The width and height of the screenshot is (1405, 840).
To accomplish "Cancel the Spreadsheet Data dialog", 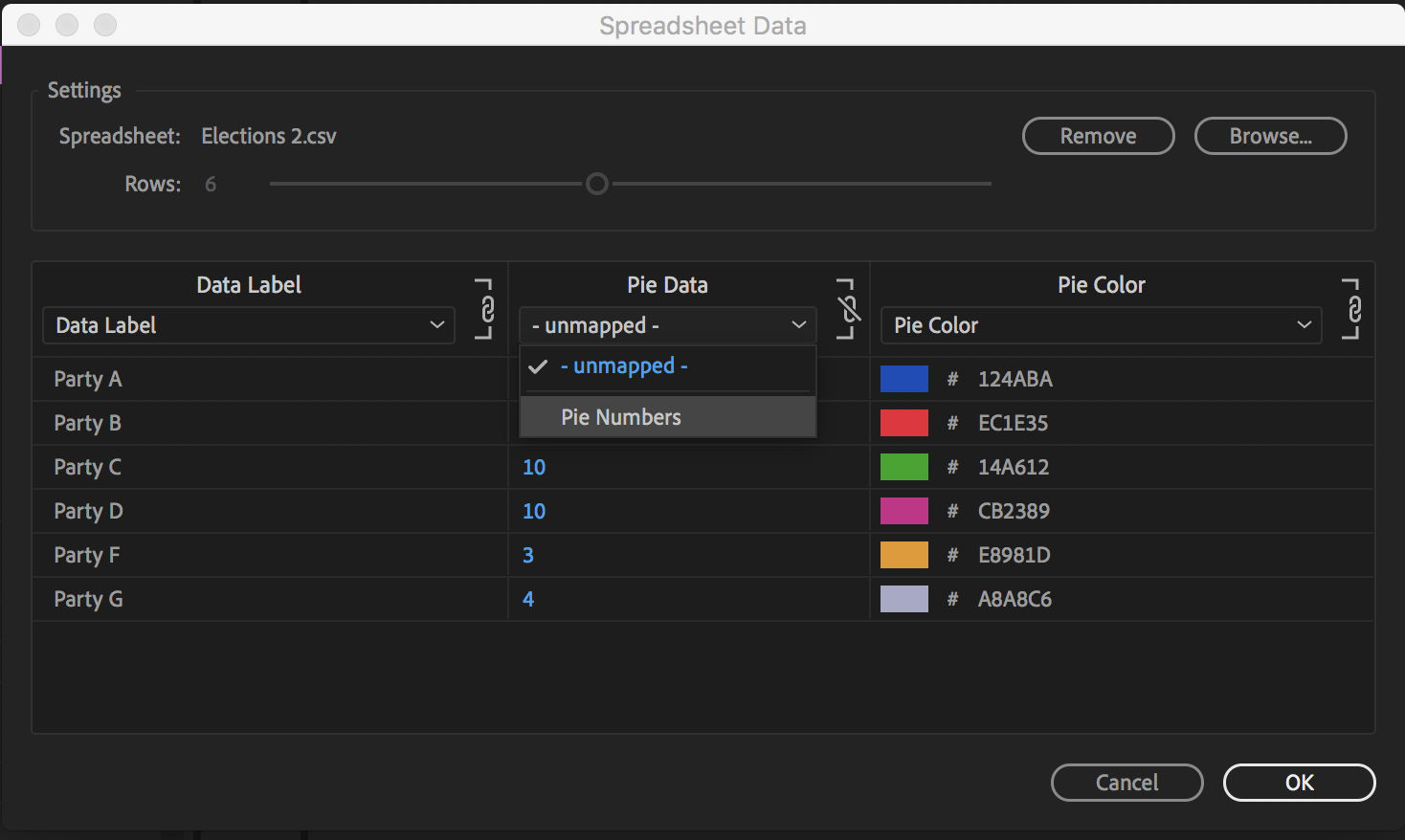I will tap(1126, 782).
